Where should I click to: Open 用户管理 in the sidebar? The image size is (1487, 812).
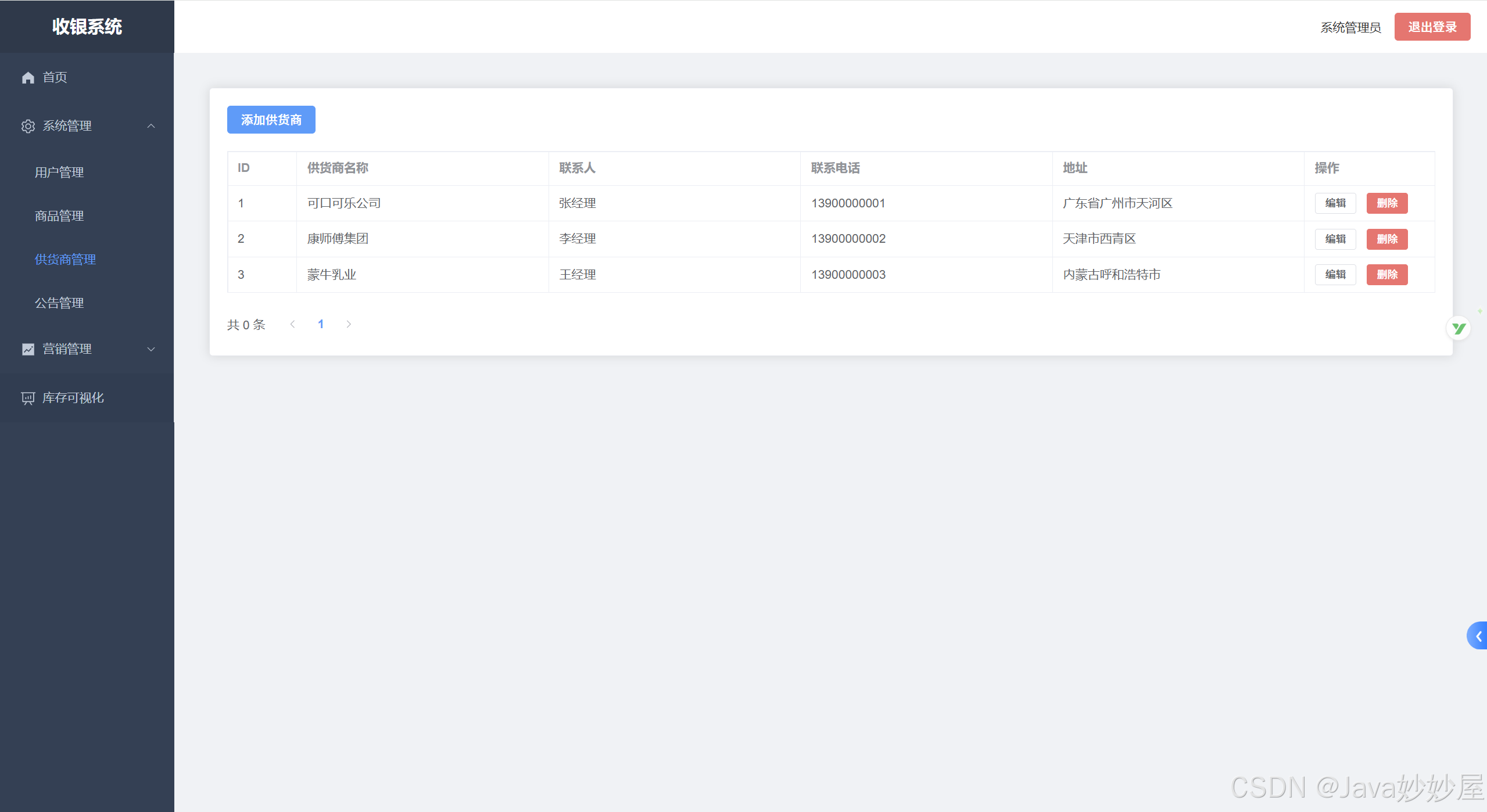(59, 173)
